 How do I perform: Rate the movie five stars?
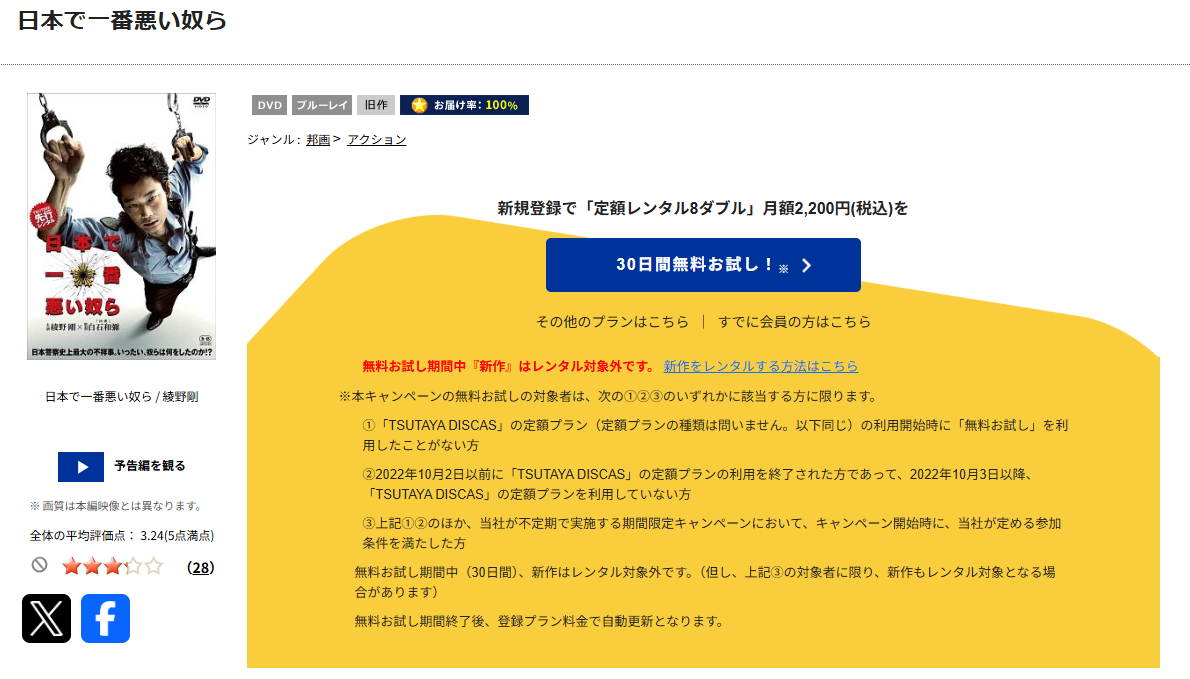click(x=154, y=566)
